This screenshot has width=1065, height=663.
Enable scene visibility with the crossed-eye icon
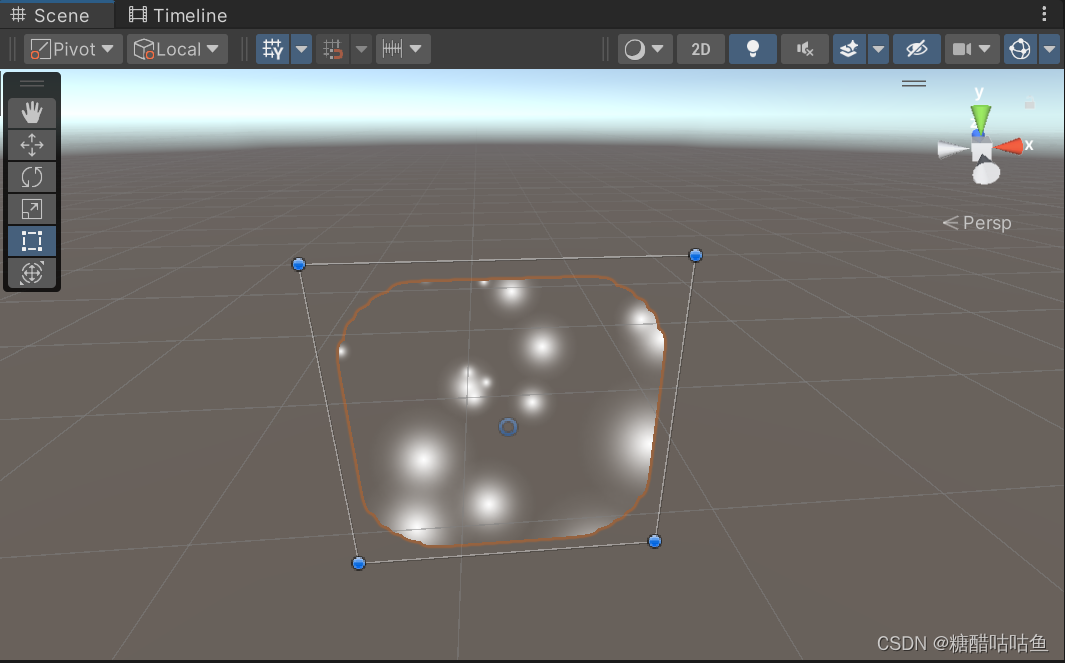click(916, 48)
